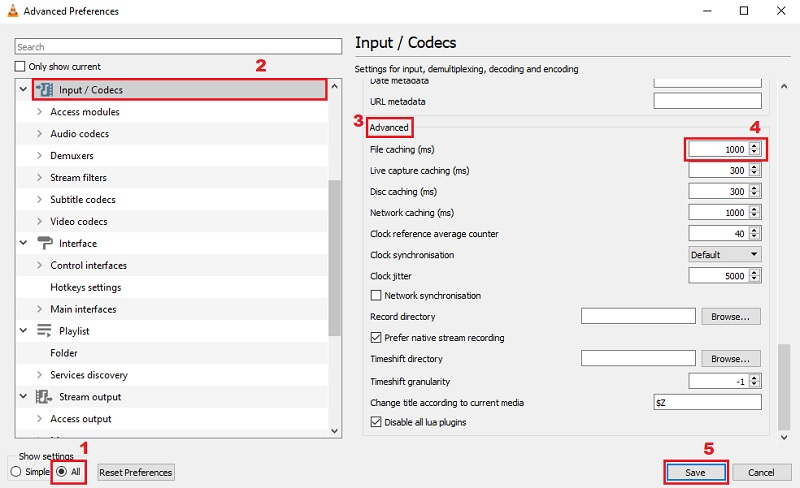This screenshot has height=488, width=800.
Task: Select the All settings radio button
Action: [61, 472]
